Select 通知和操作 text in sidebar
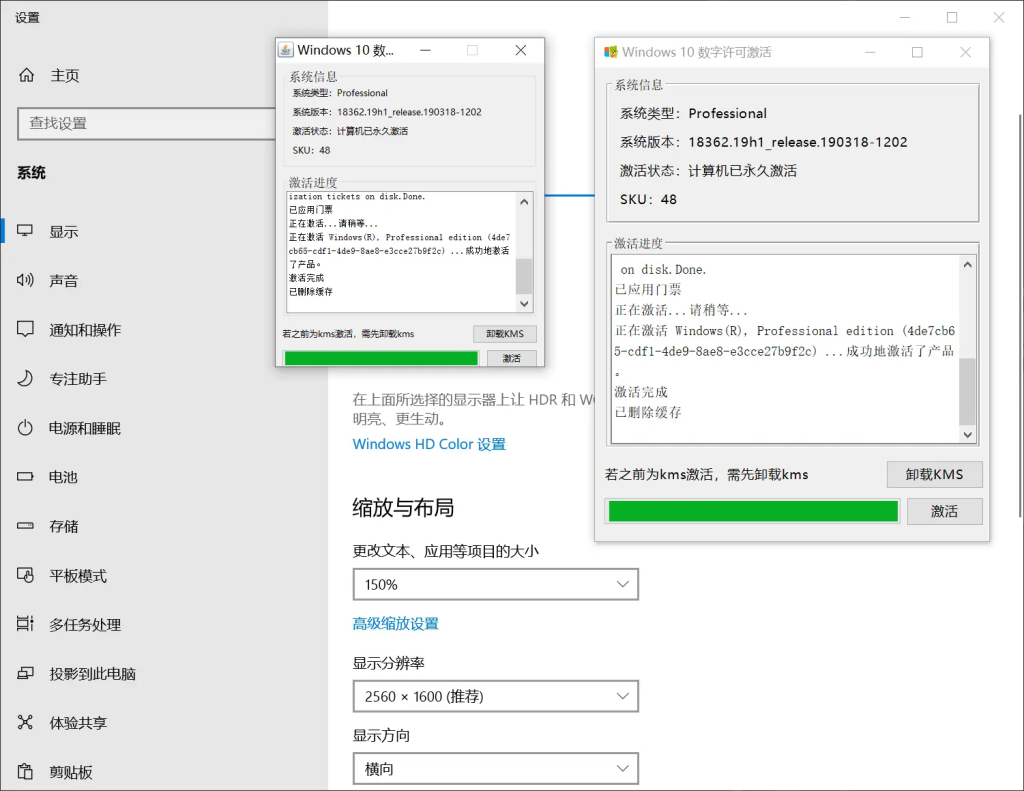 pos(85,330)
